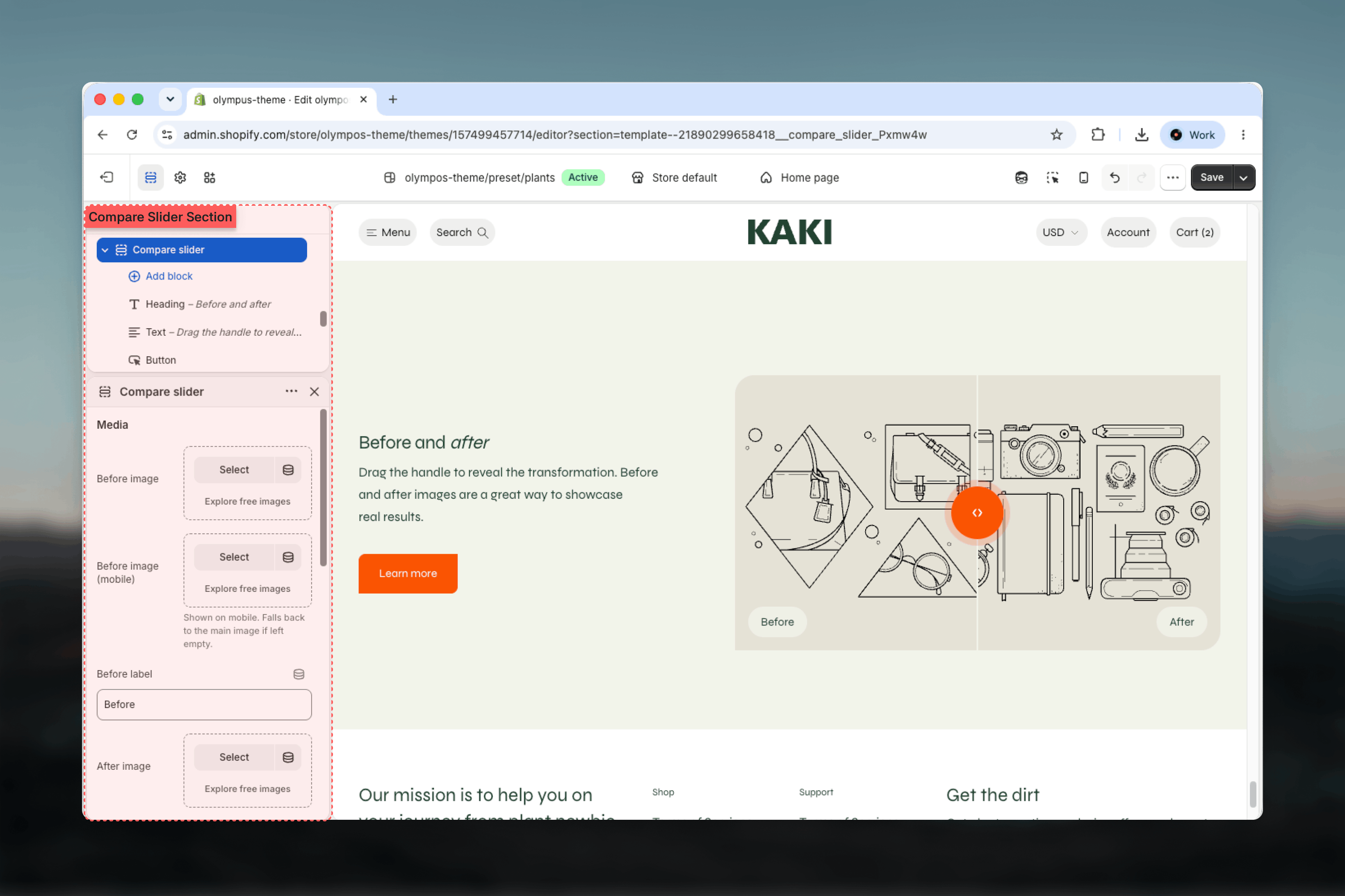
Task: Close the Compare slider settings panel
Action: point(315,391)
